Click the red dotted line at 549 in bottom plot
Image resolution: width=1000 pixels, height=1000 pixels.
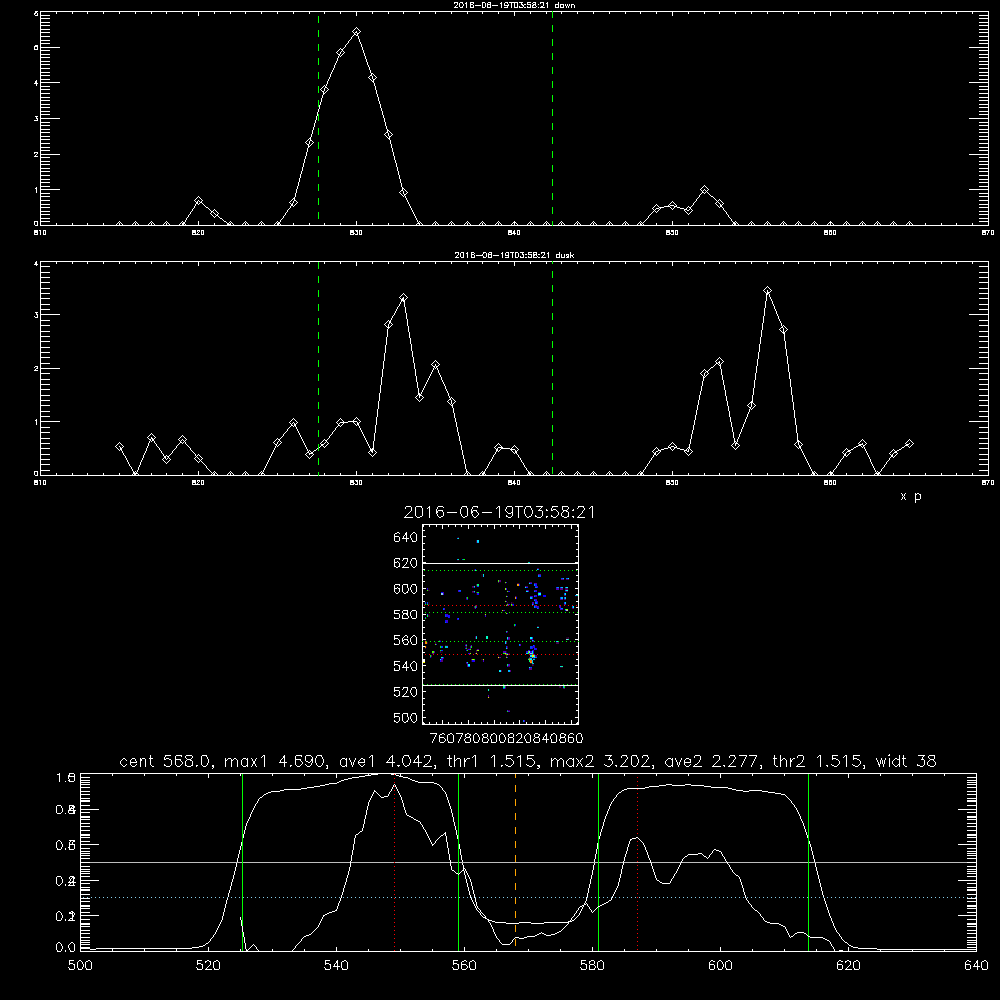[x=395, y=861]
